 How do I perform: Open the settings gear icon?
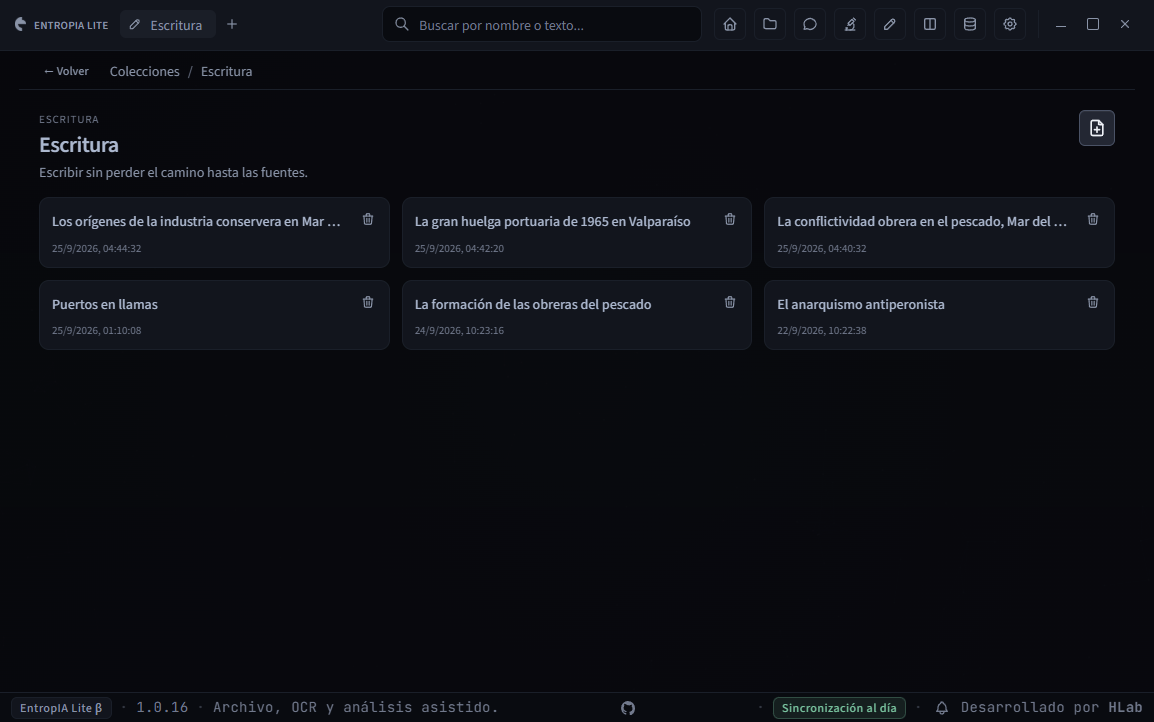click(1010, 24)
